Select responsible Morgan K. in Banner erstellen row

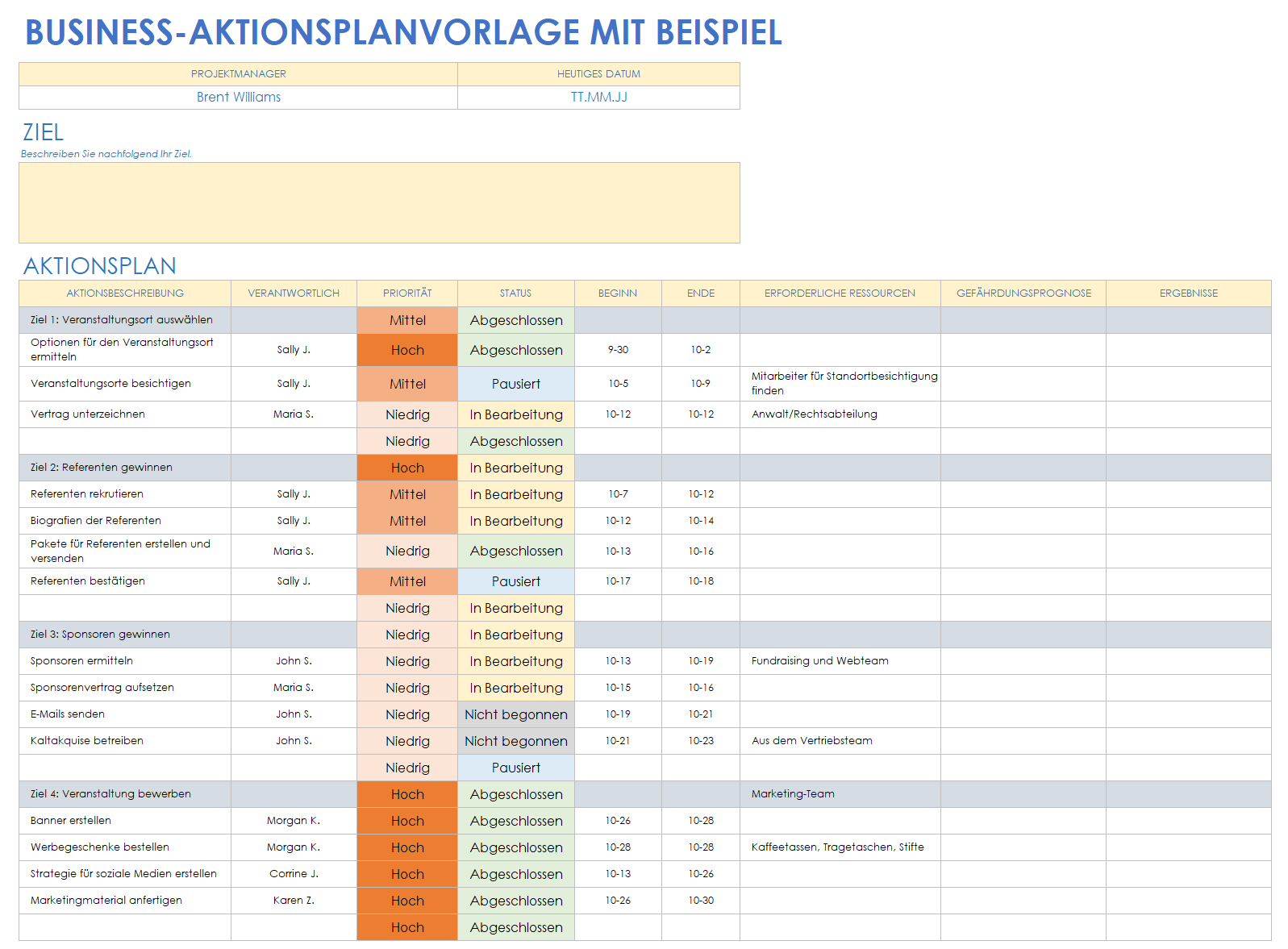click(294, 821)
